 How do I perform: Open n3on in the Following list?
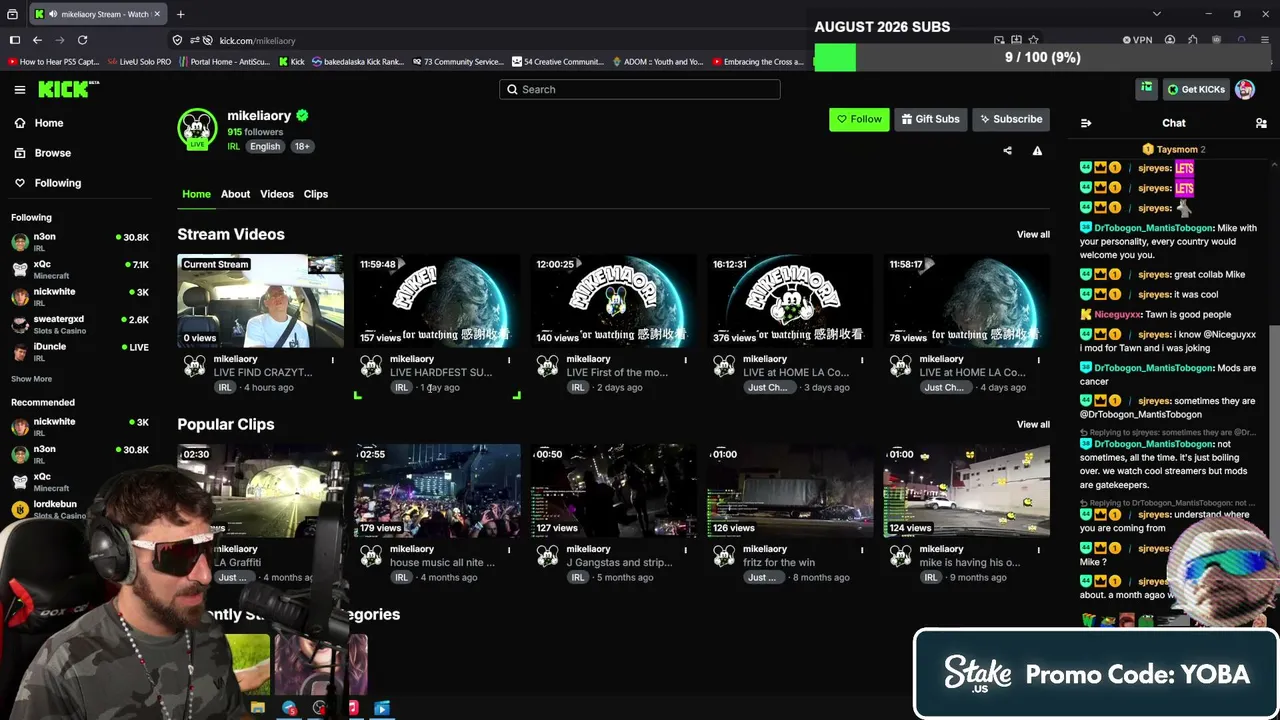(x=80, y=241)
